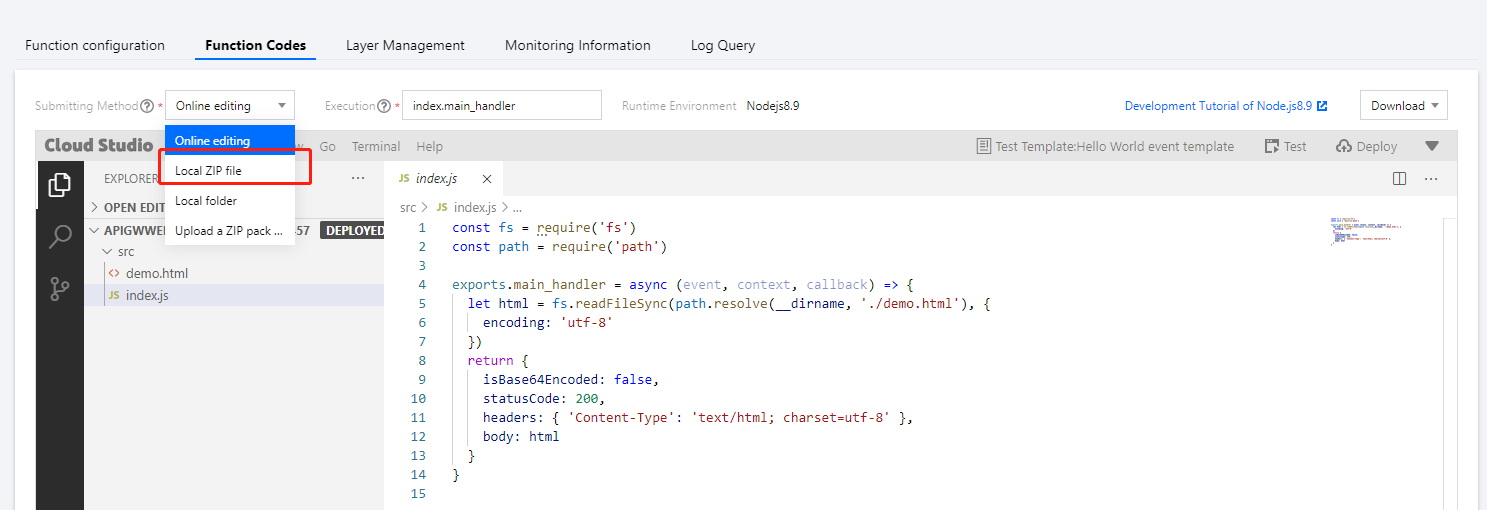The image size is (1487, 510).
Task: Click the split editor icon
Action: [x=1399, y=179]
